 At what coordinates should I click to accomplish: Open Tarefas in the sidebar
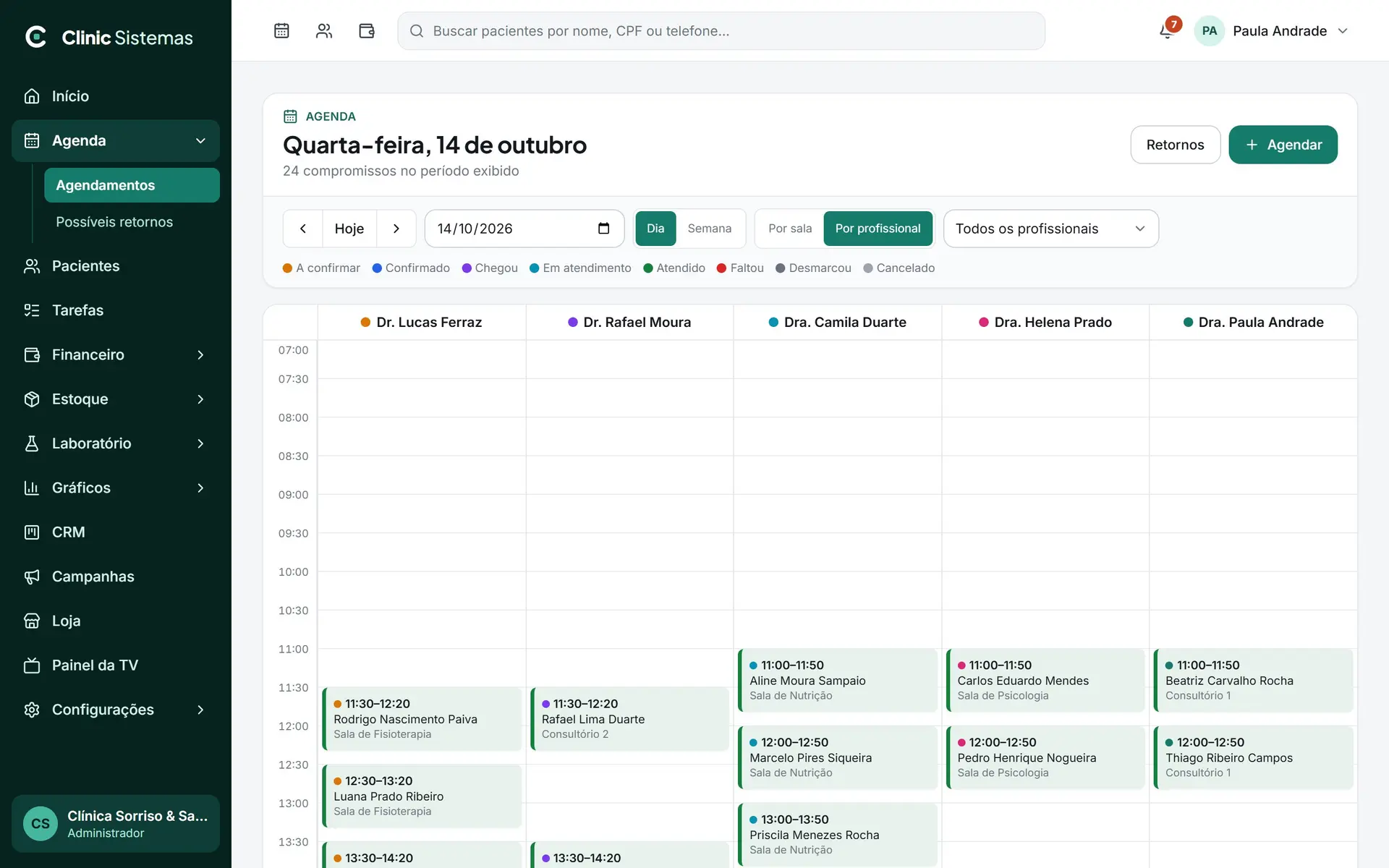tap(116, 310)
